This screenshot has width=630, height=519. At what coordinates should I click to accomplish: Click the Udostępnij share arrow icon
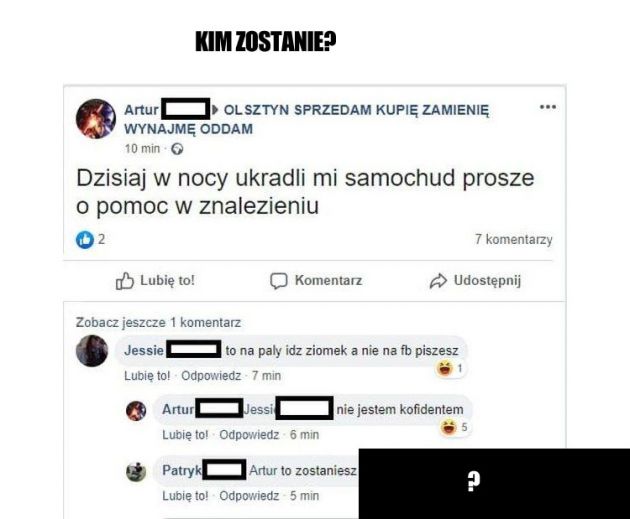pyautogui.click(x=438, y=281)
